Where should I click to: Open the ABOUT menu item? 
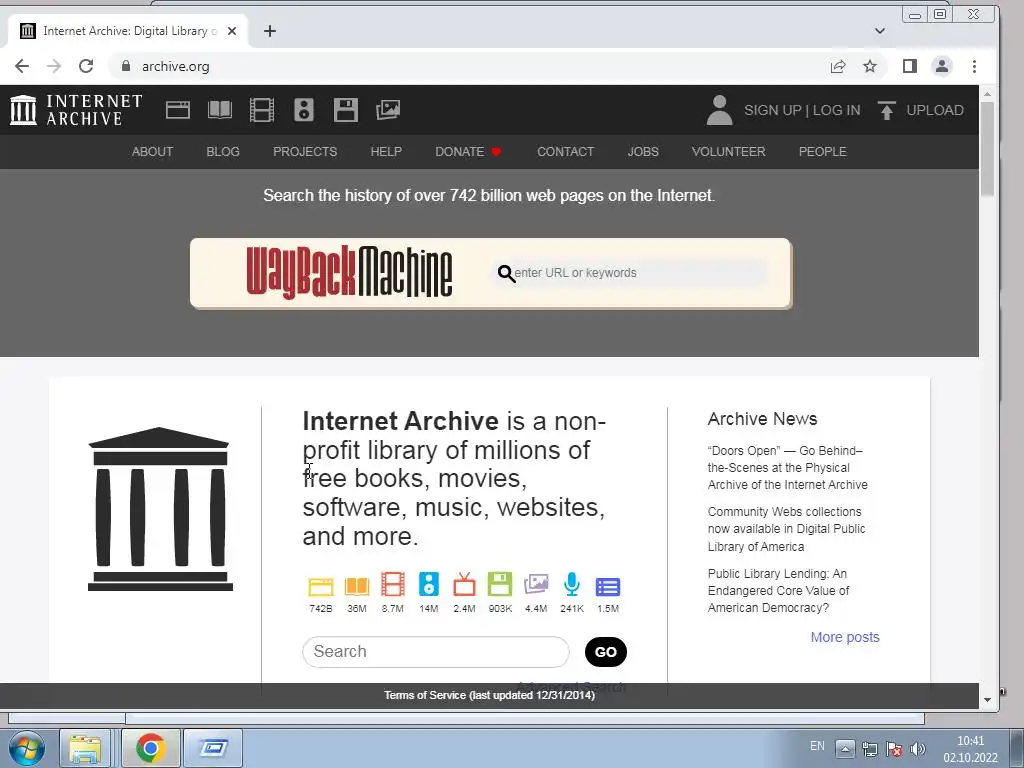point(152,152)
